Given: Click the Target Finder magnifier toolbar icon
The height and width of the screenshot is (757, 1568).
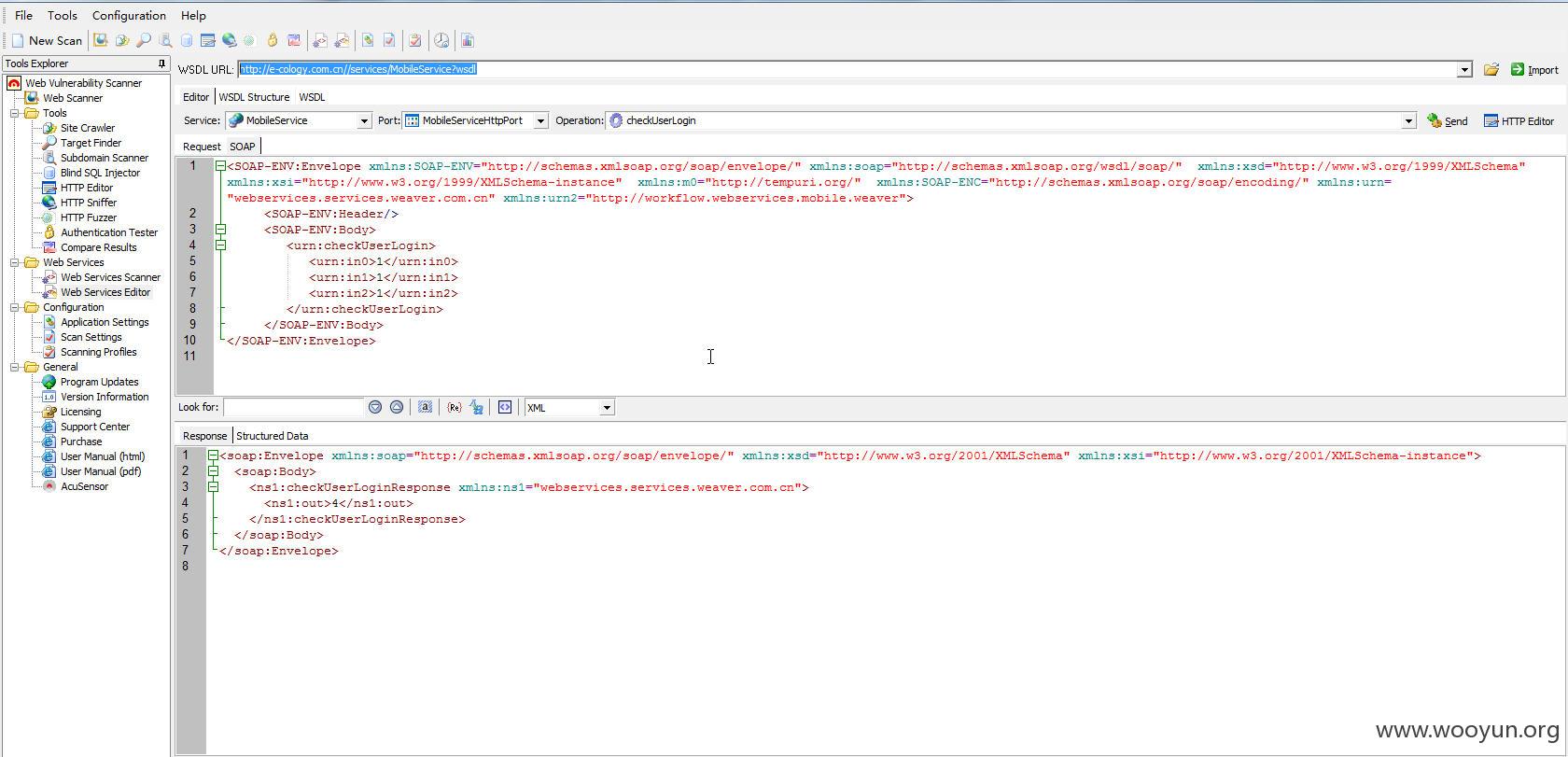Looking at the screenshot, I should click(x=144, y=40).
